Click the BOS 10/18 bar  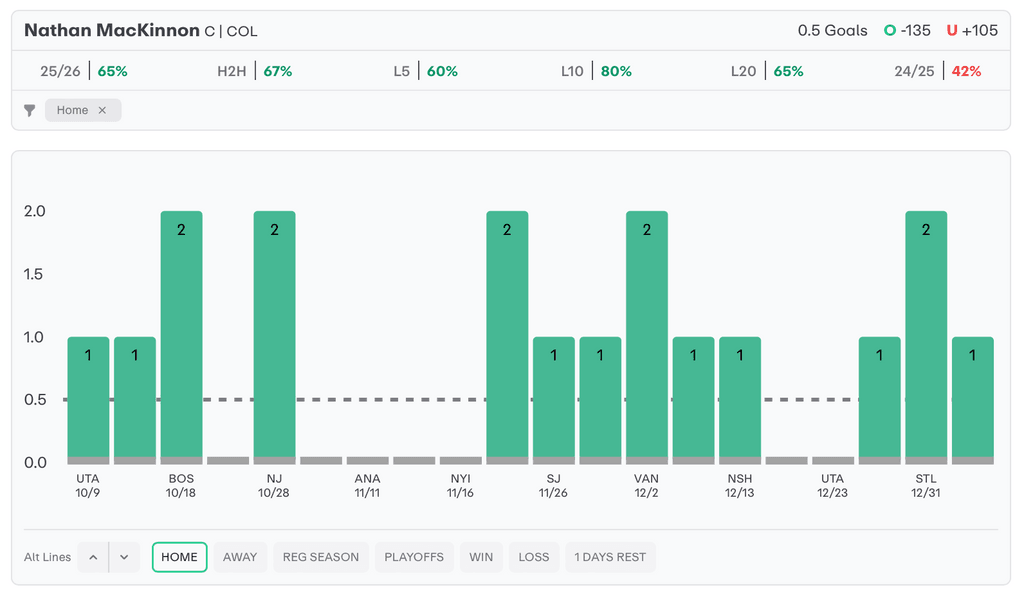[x=181, y=335]
